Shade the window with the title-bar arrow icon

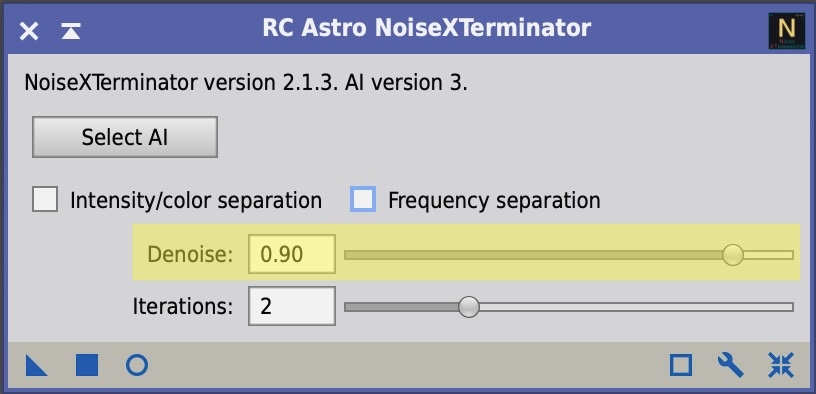70,31
